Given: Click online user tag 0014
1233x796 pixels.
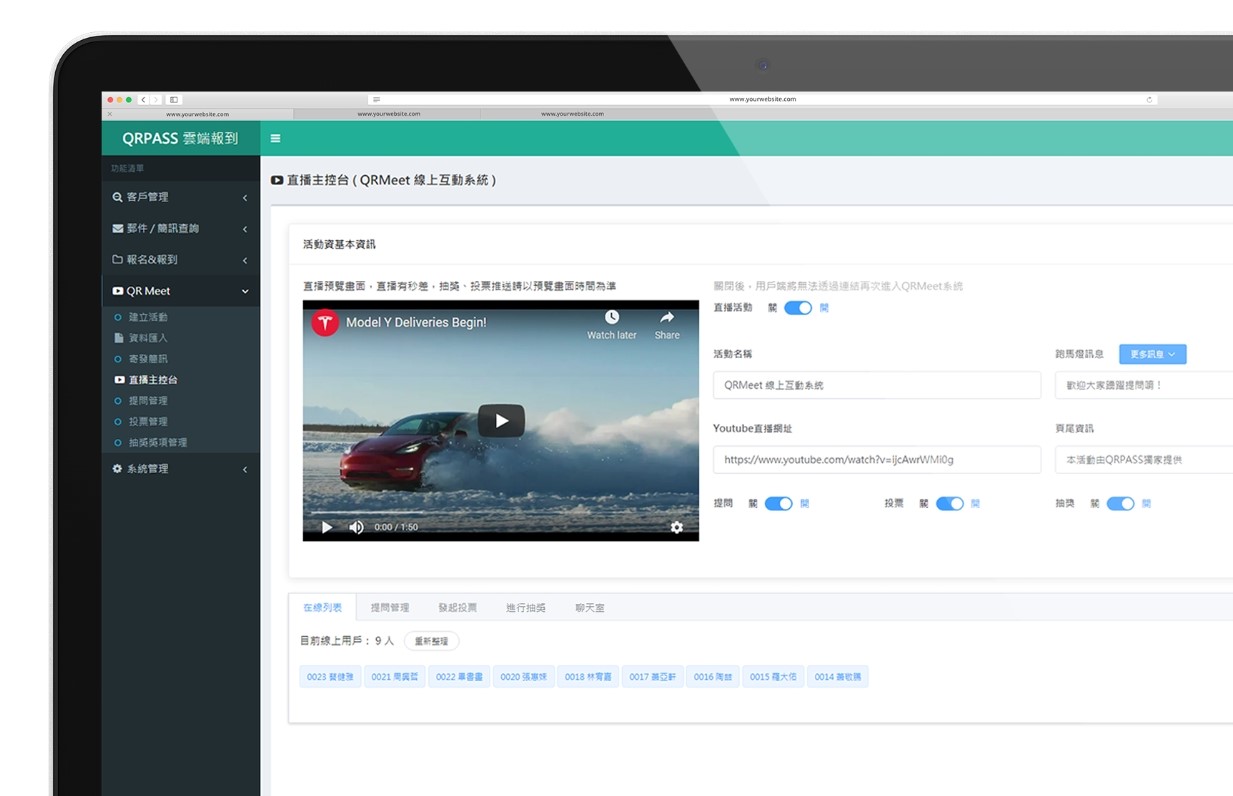Looking at the screenshot, I should click(x=838, y=677).
